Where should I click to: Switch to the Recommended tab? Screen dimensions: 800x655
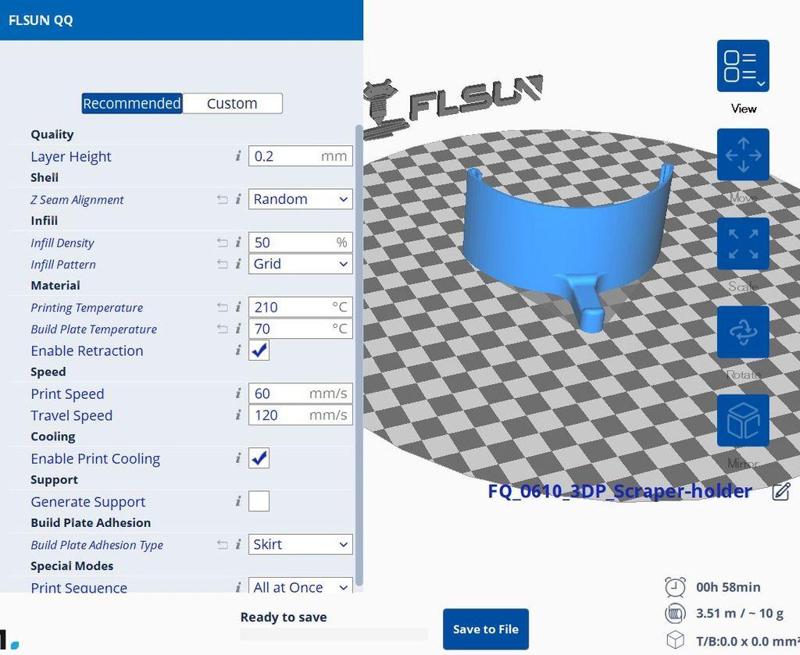(x=132, y=104)
